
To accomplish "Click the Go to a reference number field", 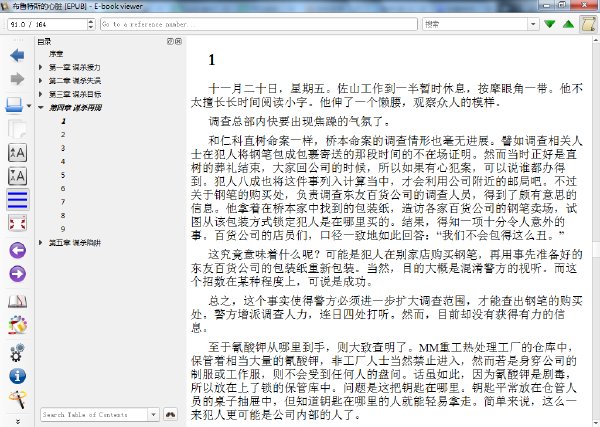I will 259,24.
